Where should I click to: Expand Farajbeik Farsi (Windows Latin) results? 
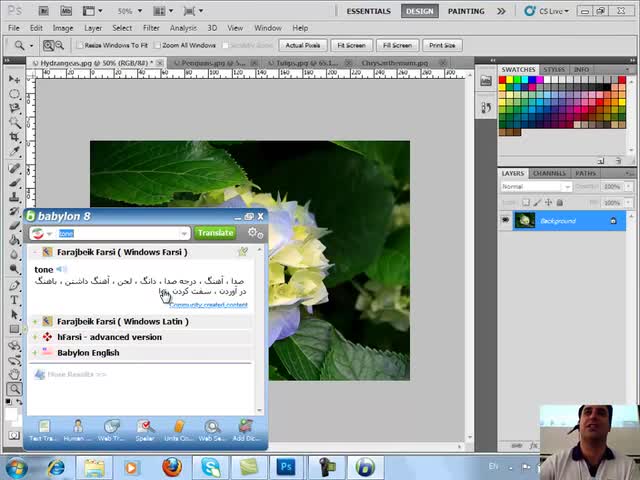(x=35, y=321)
